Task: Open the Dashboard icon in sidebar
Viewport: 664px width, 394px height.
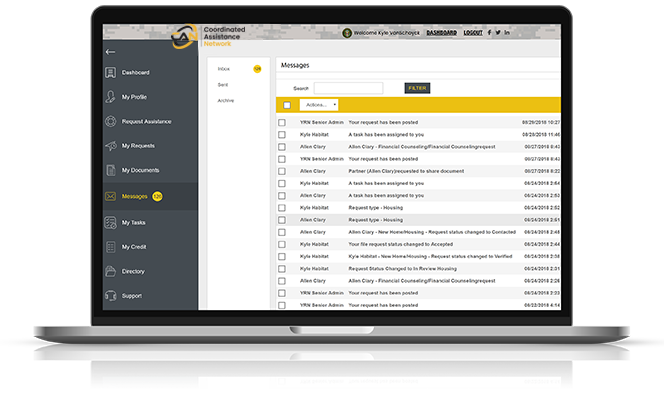Action: coord(111,72)
